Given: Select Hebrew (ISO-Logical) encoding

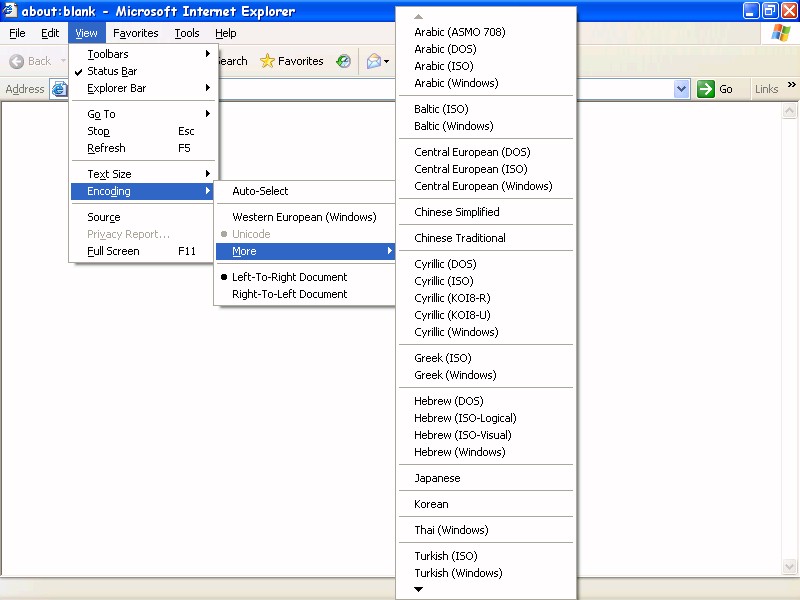Looking at the screenshot, I should tap(486, 418).
